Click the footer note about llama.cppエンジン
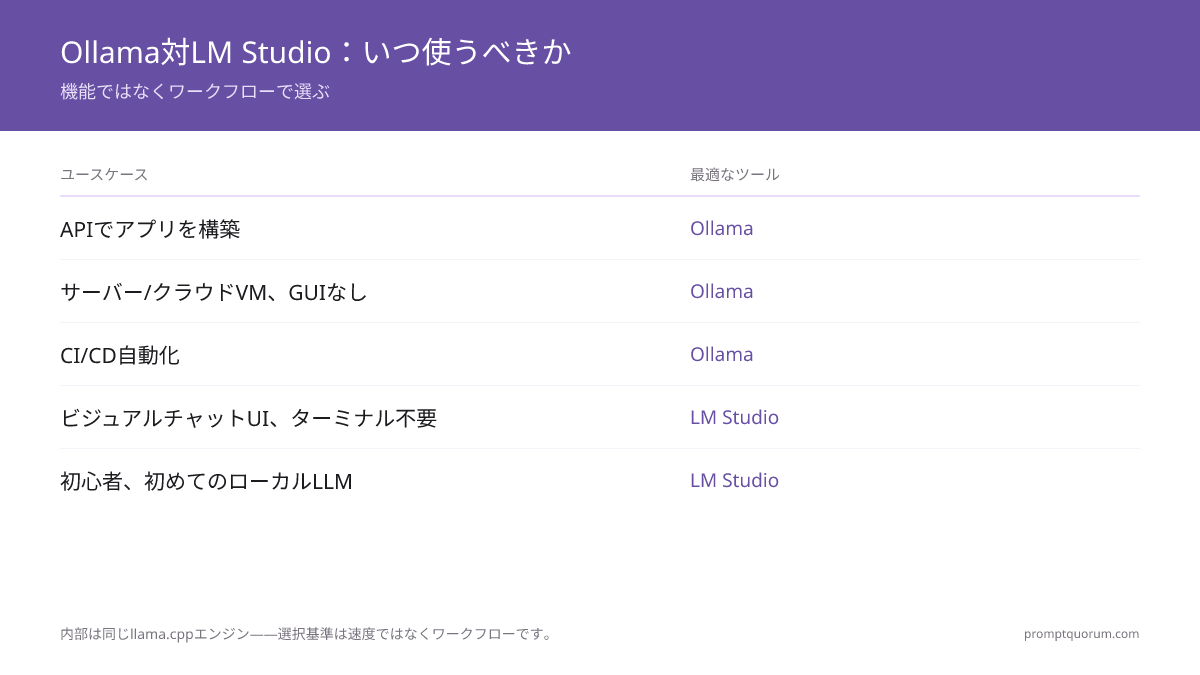This screenshot has width=1200, height=675. pyautogui.click(x=308, y=634)
